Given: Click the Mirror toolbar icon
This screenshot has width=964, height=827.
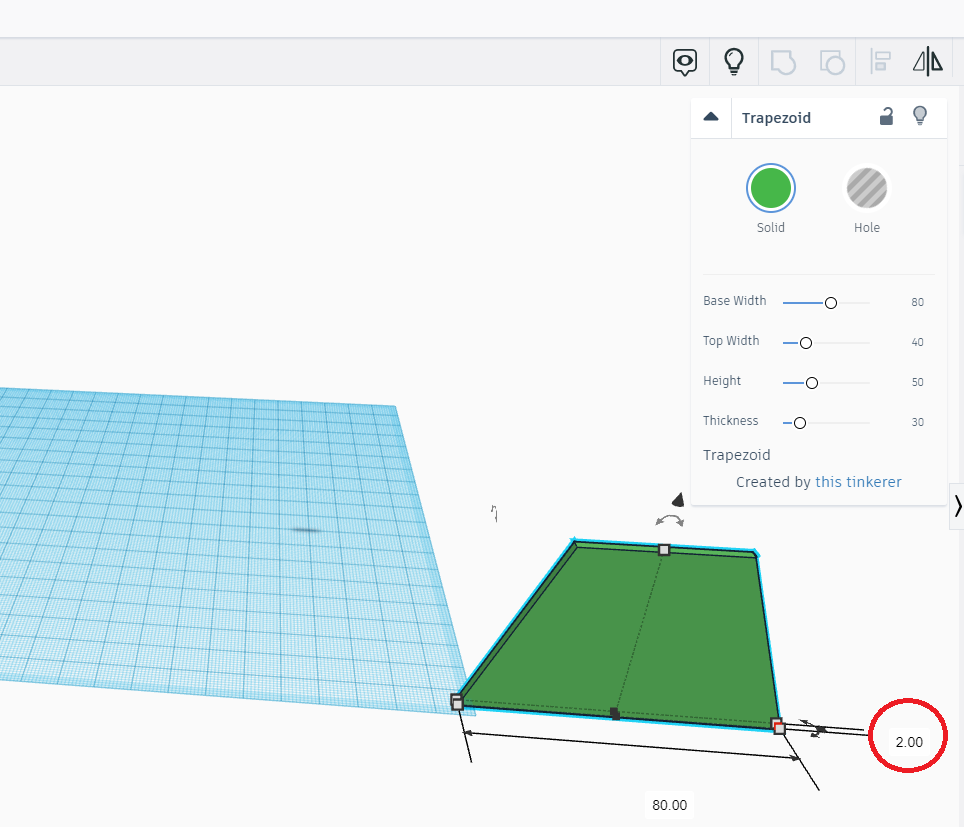Looking at the screenshot, I should coord(928,61).
